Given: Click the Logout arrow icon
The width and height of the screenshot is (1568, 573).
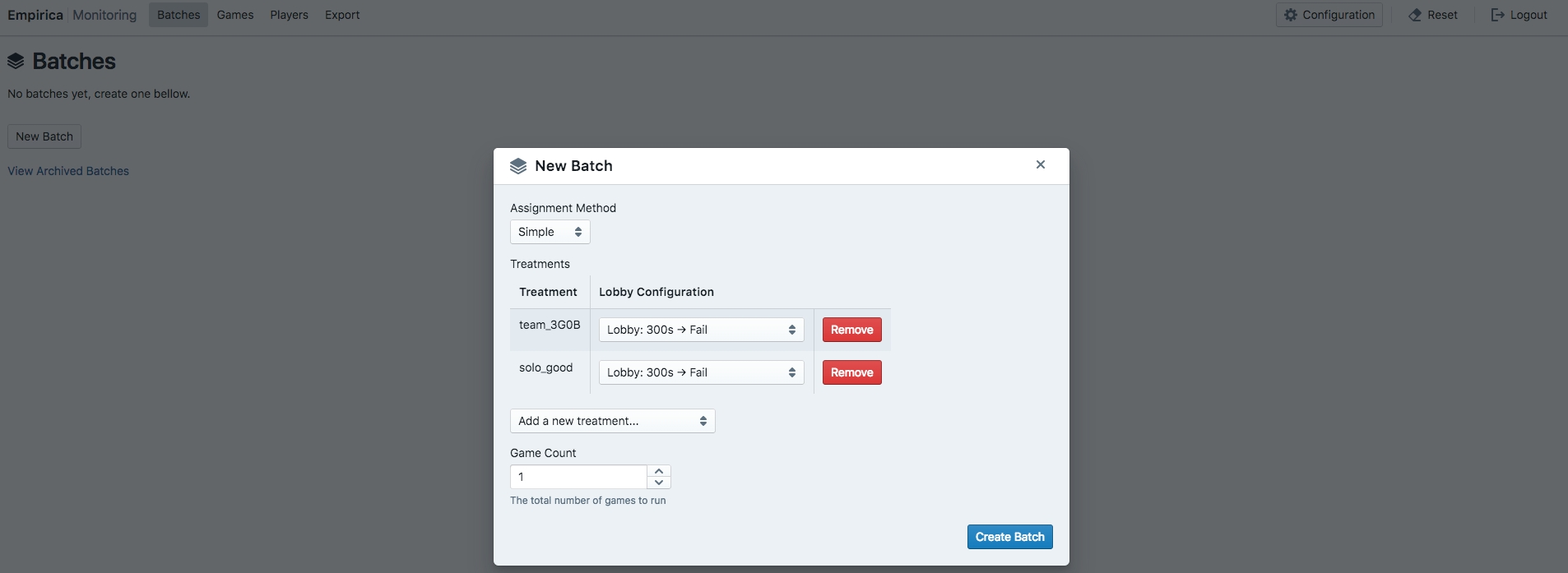Looking at the screenshot, I should coord(1498,15).
